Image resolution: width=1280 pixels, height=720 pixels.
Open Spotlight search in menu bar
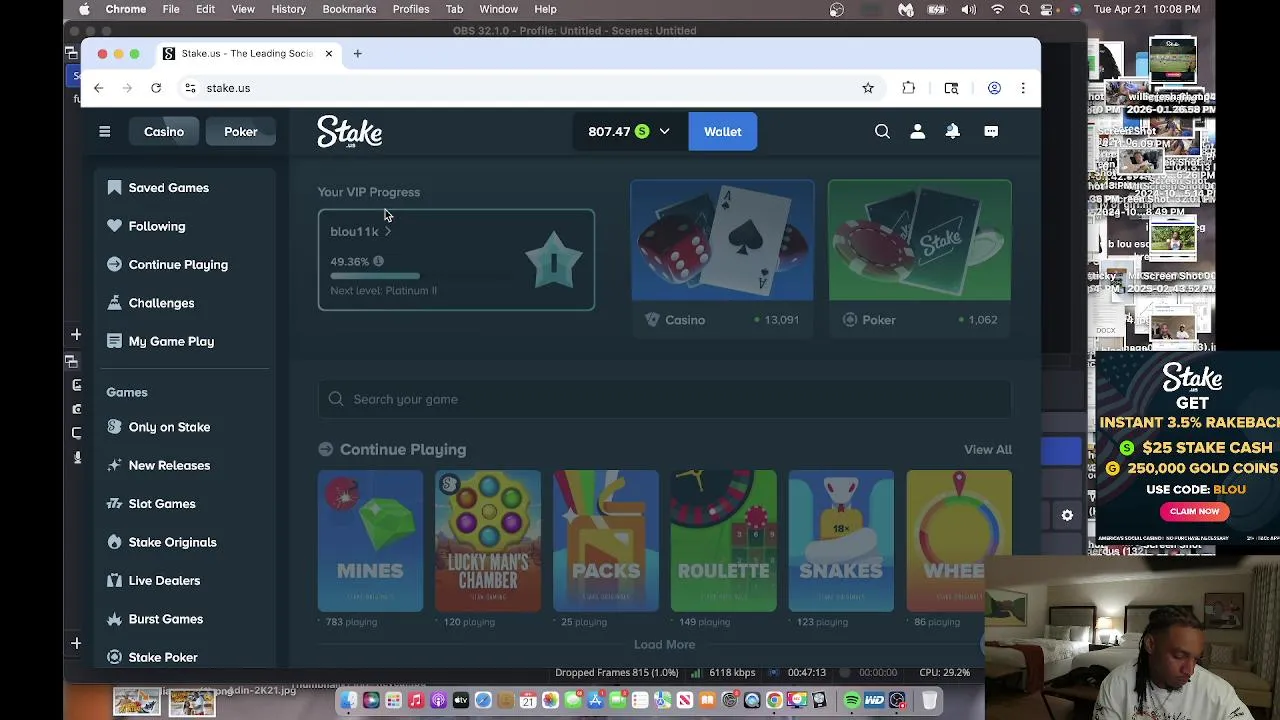(x=1024, y=9)
